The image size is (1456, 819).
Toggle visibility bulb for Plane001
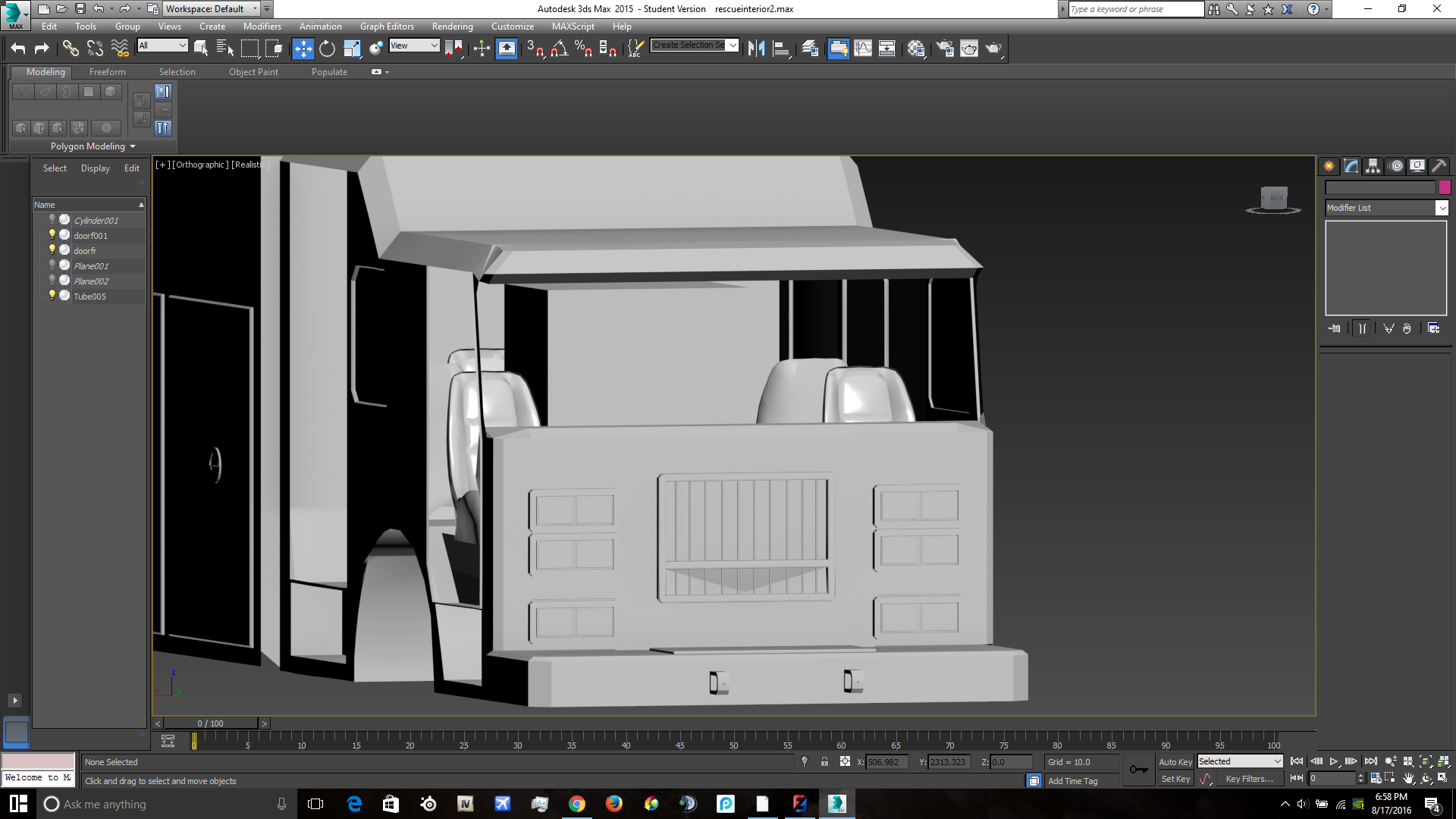(x=52, y=265)
